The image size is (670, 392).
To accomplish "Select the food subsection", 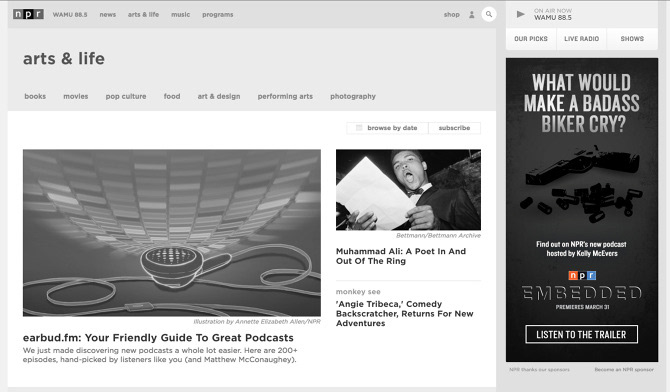I will (x=172, y=96).
